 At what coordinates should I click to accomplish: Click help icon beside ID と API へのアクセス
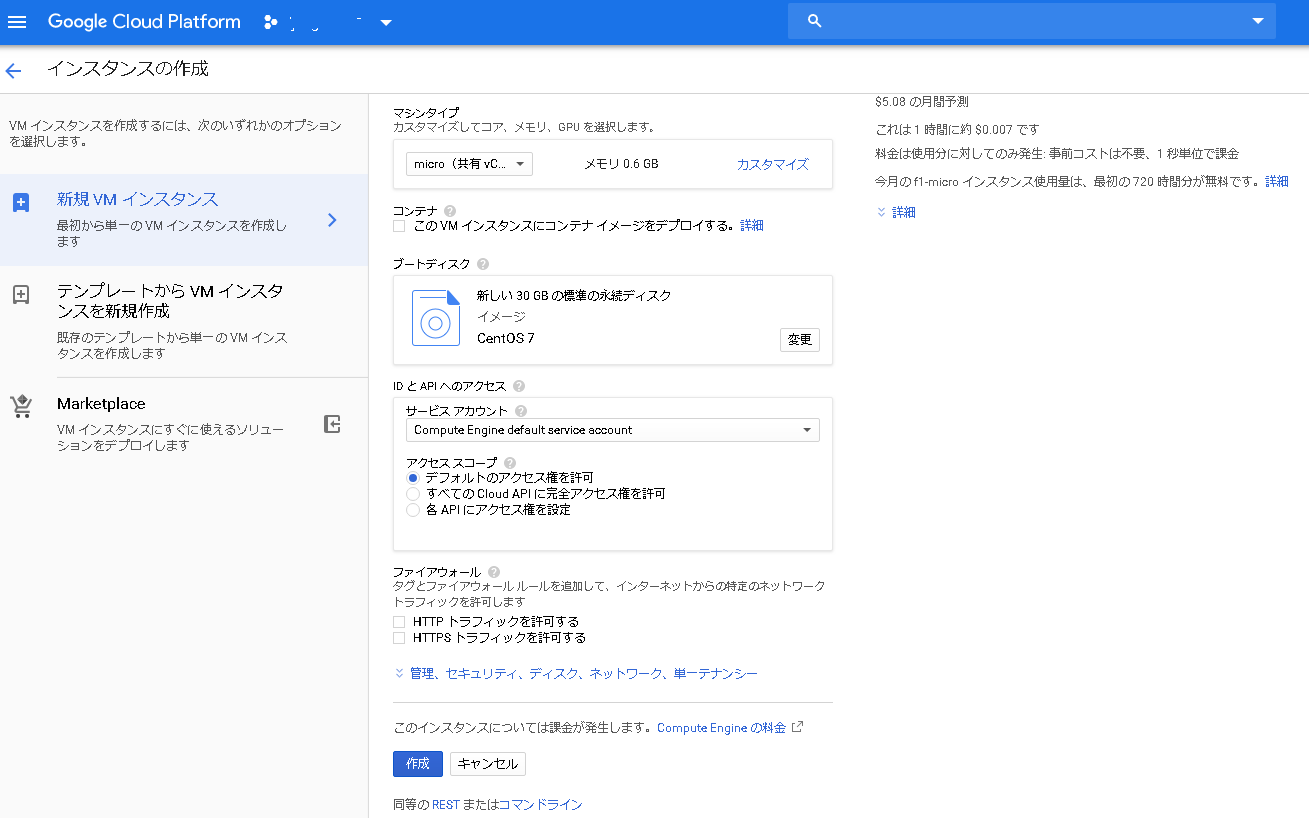point(519,386)
